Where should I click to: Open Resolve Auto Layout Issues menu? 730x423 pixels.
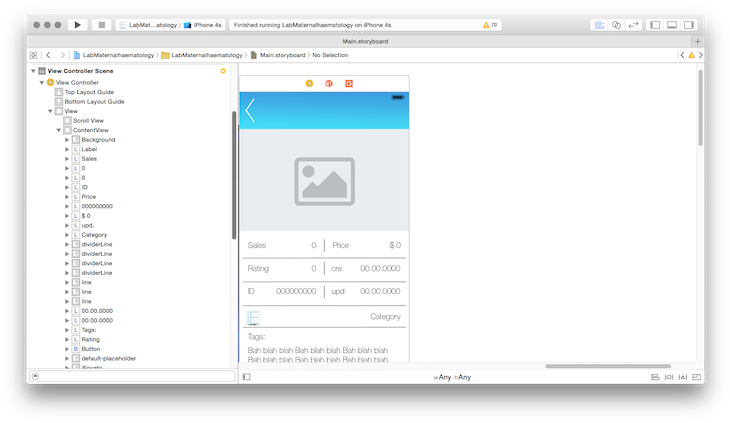(x=683, y=377)
